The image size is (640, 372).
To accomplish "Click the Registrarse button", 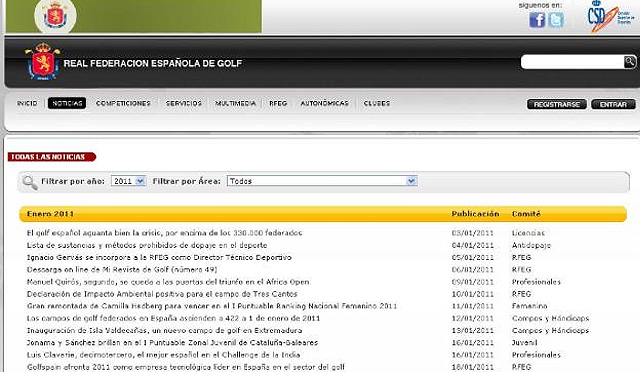I will pyautogui.click(x=557, y=105).
